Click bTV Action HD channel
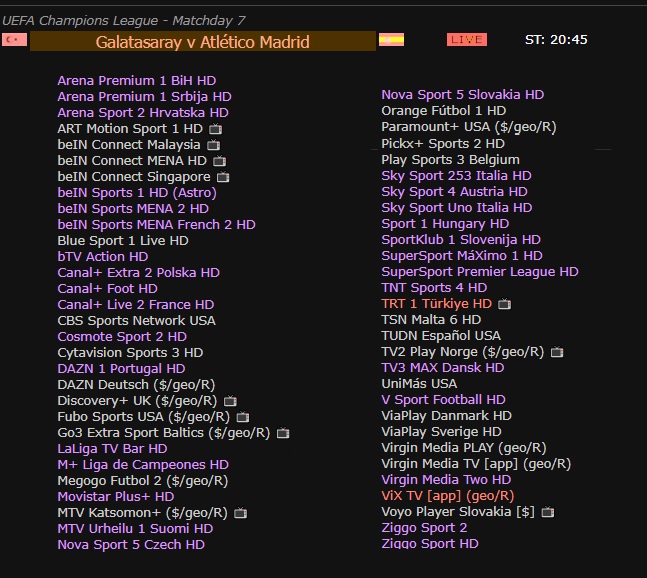The image size is (647, 578). 103,257
